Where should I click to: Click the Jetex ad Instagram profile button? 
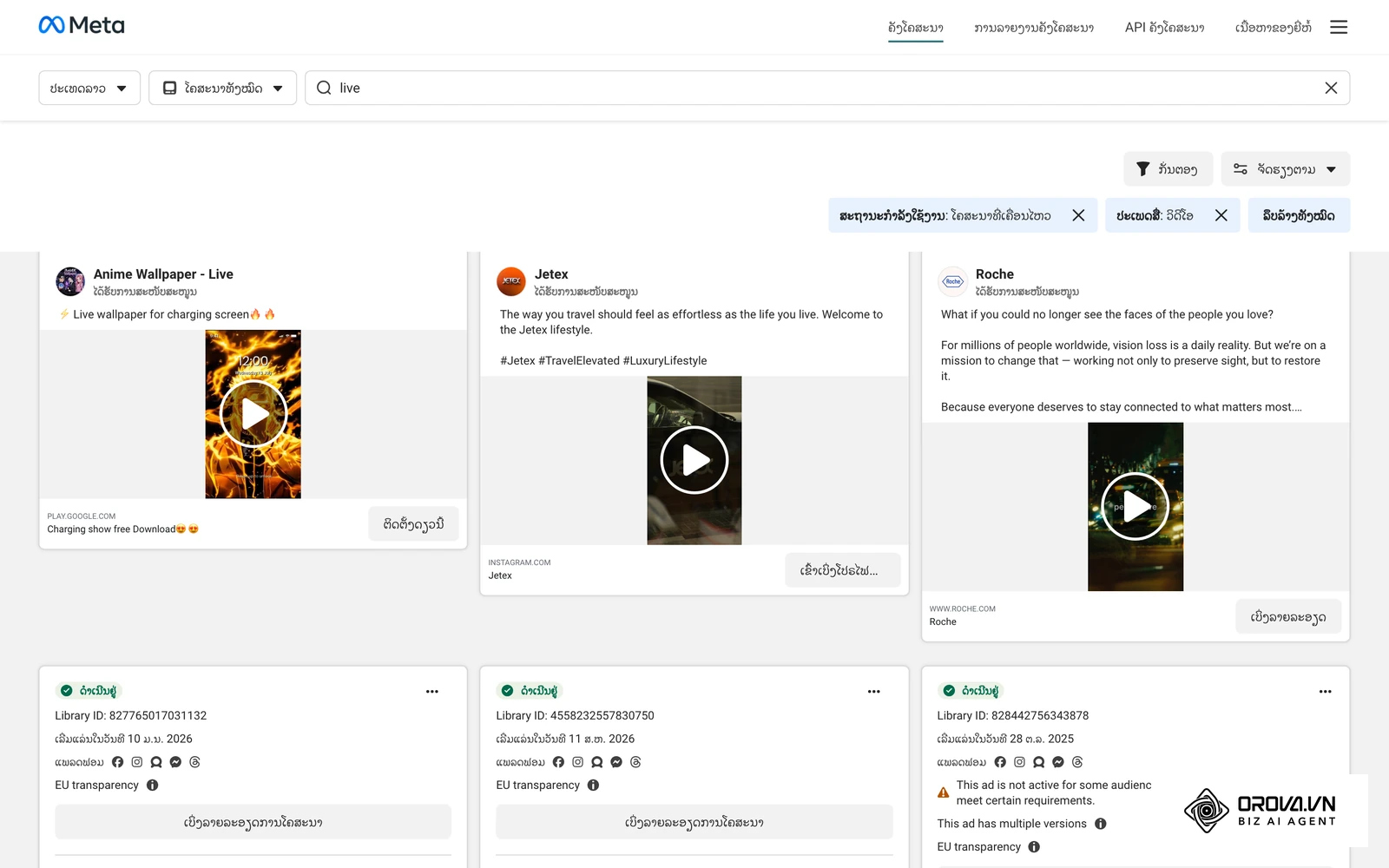(842, 570)
